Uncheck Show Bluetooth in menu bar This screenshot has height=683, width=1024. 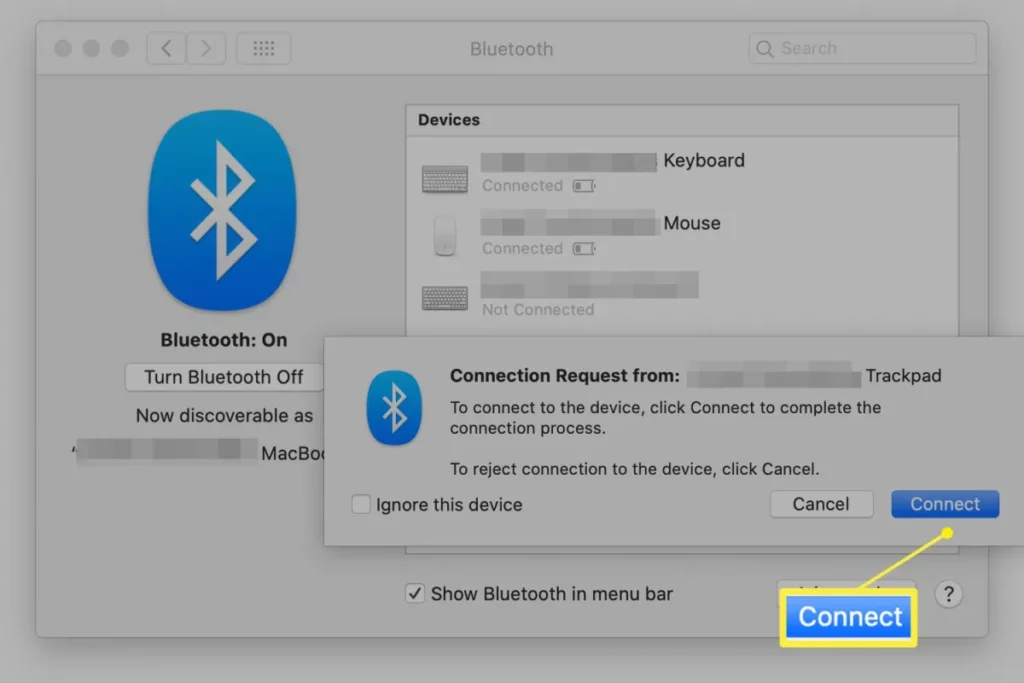point(415,593)
